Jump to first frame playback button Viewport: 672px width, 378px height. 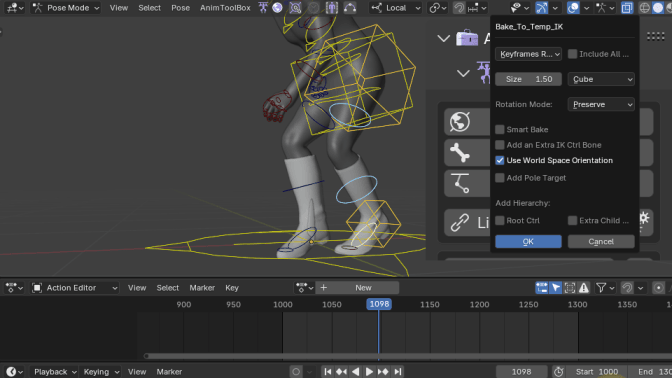328,372
